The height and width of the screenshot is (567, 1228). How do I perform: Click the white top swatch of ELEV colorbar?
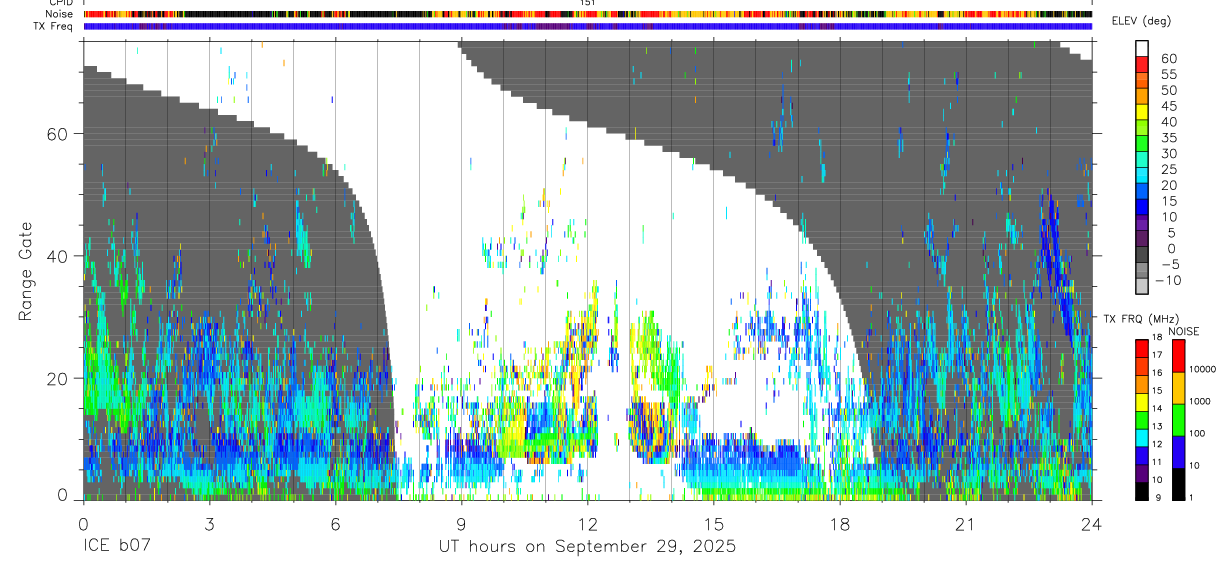[x=1142, y=47]
